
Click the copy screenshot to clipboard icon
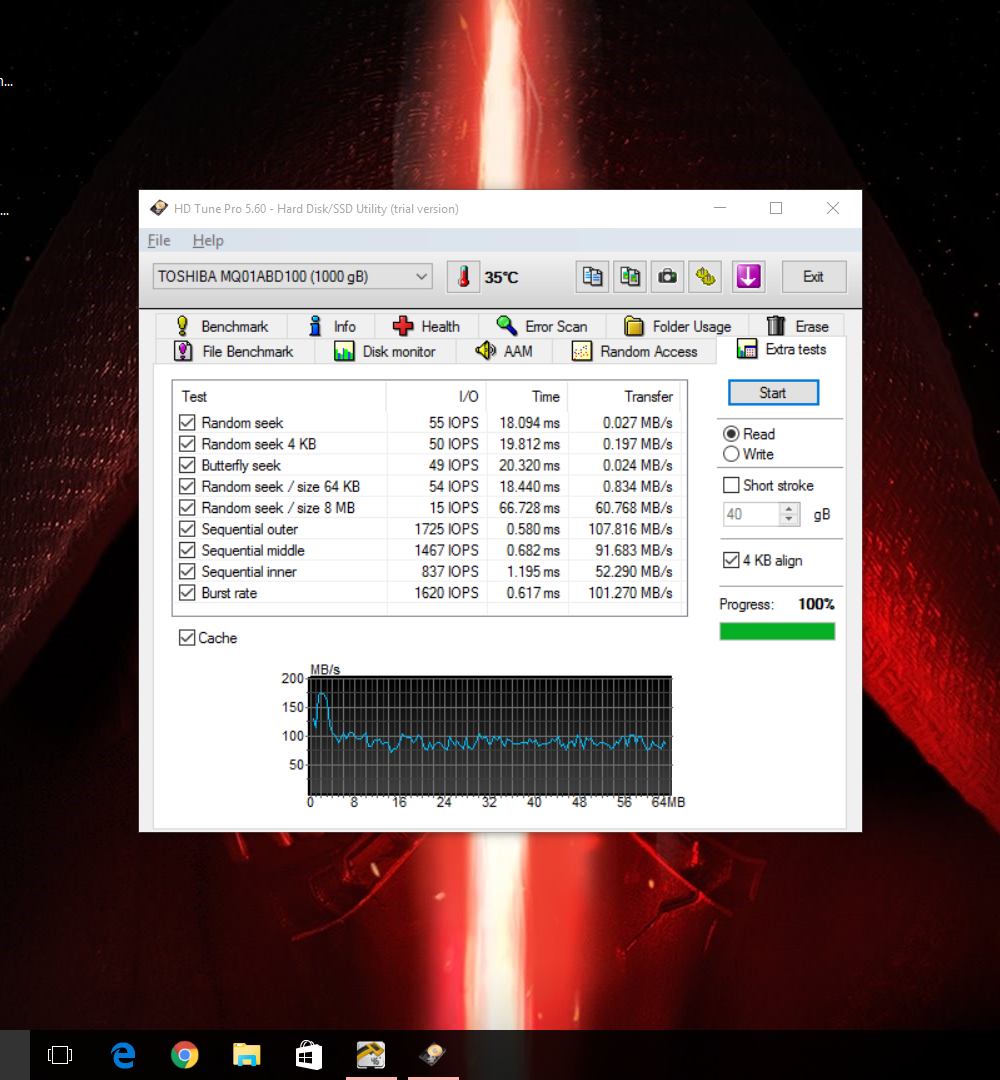coord(629,277)
